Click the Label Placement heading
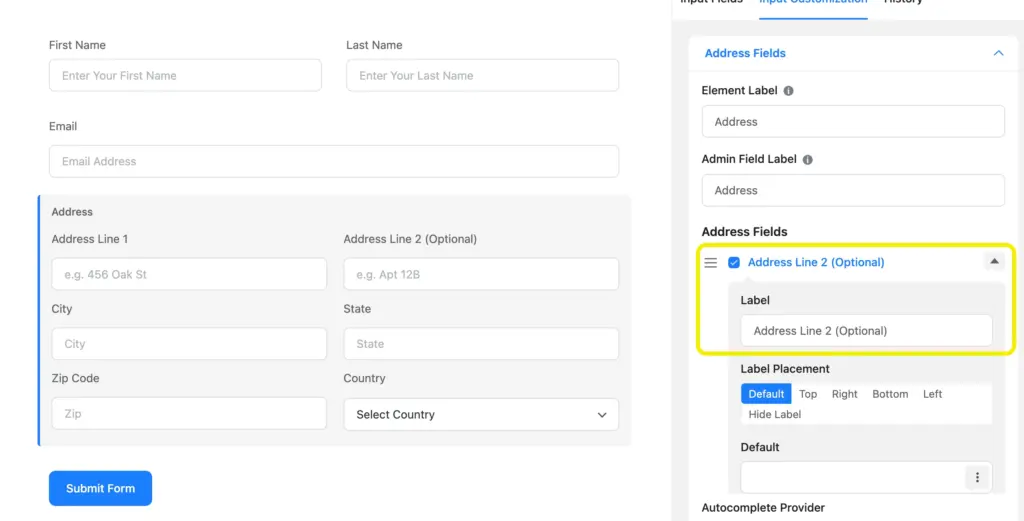 tap(785, 369)
